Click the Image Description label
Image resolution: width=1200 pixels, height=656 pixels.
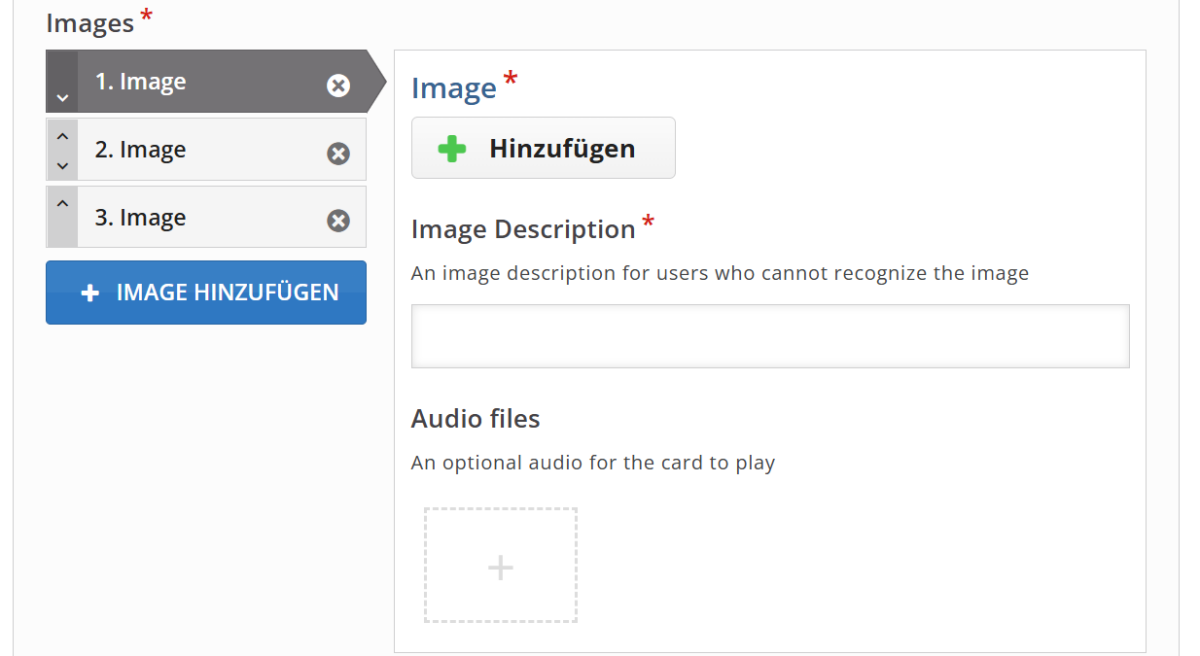coord(523,229)
